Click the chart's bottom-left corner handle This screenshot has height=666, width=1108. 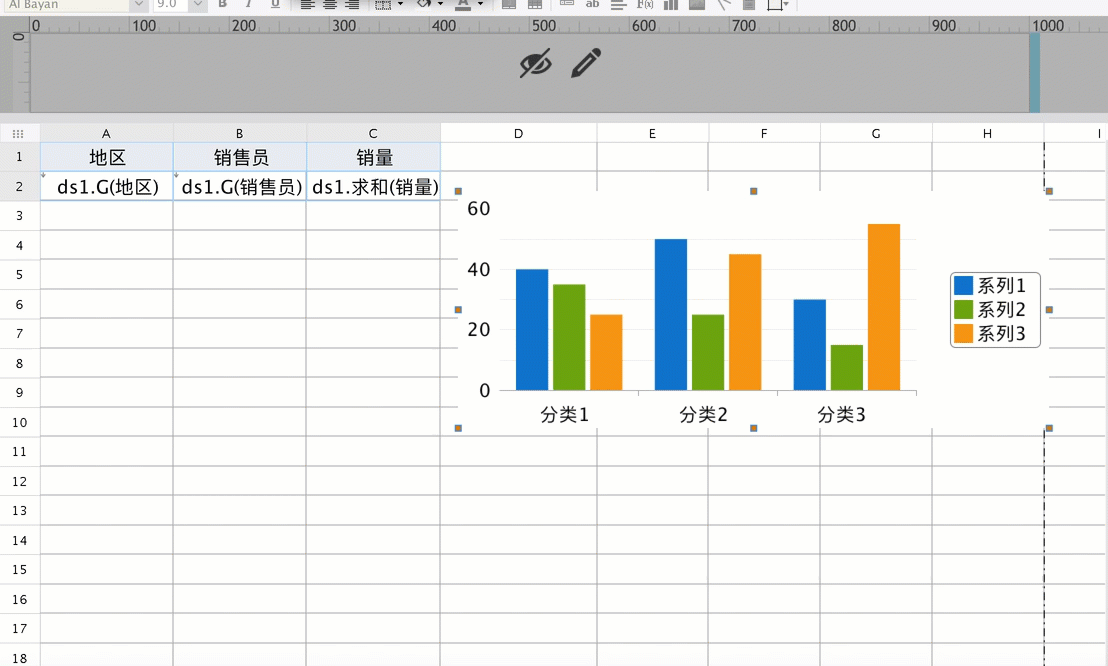click(x=458, y=428)
